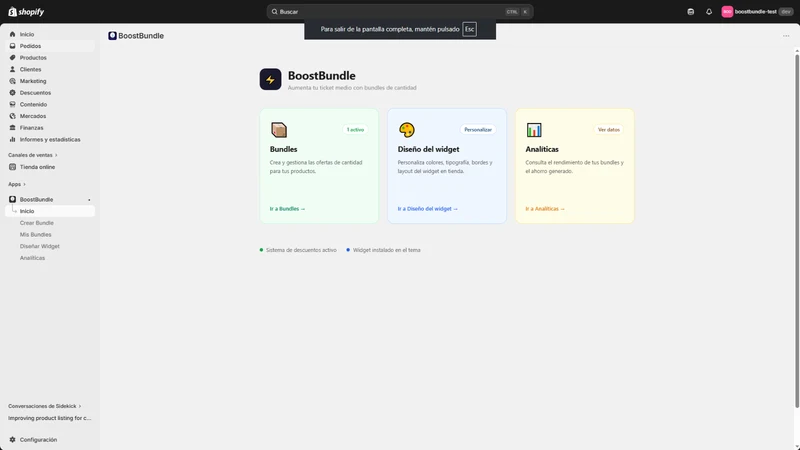The image size is (800, 450).
Task: Click the Personalizar badge button
Action: pos(478,130)
